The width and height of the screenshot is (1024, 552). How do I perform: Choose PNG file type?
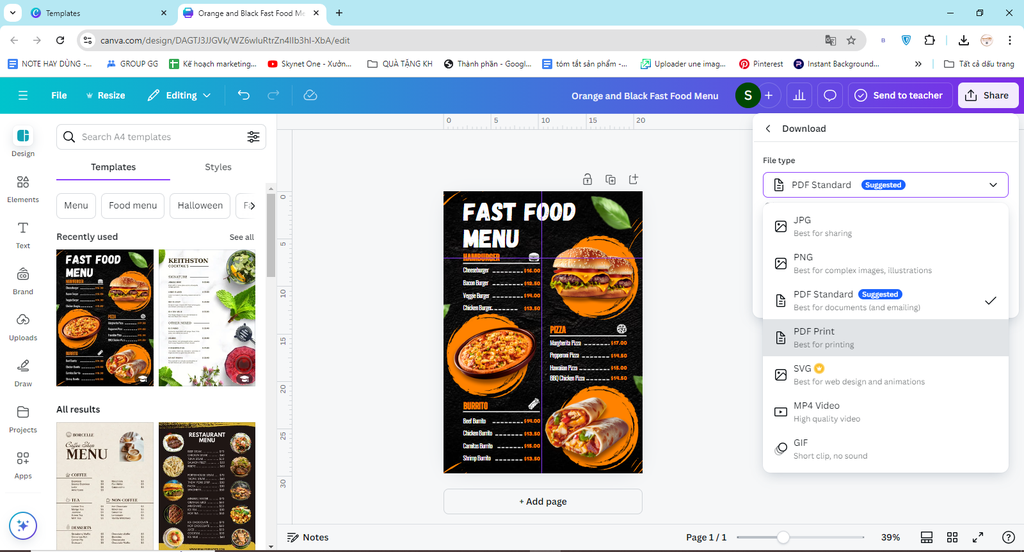[886, 263]
